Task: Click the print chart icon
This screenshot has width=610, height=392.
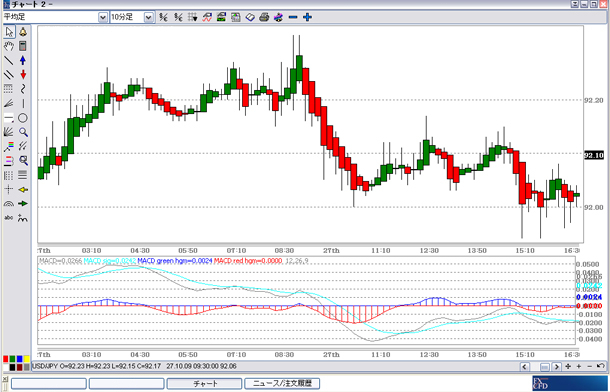Action: point(264,17)
